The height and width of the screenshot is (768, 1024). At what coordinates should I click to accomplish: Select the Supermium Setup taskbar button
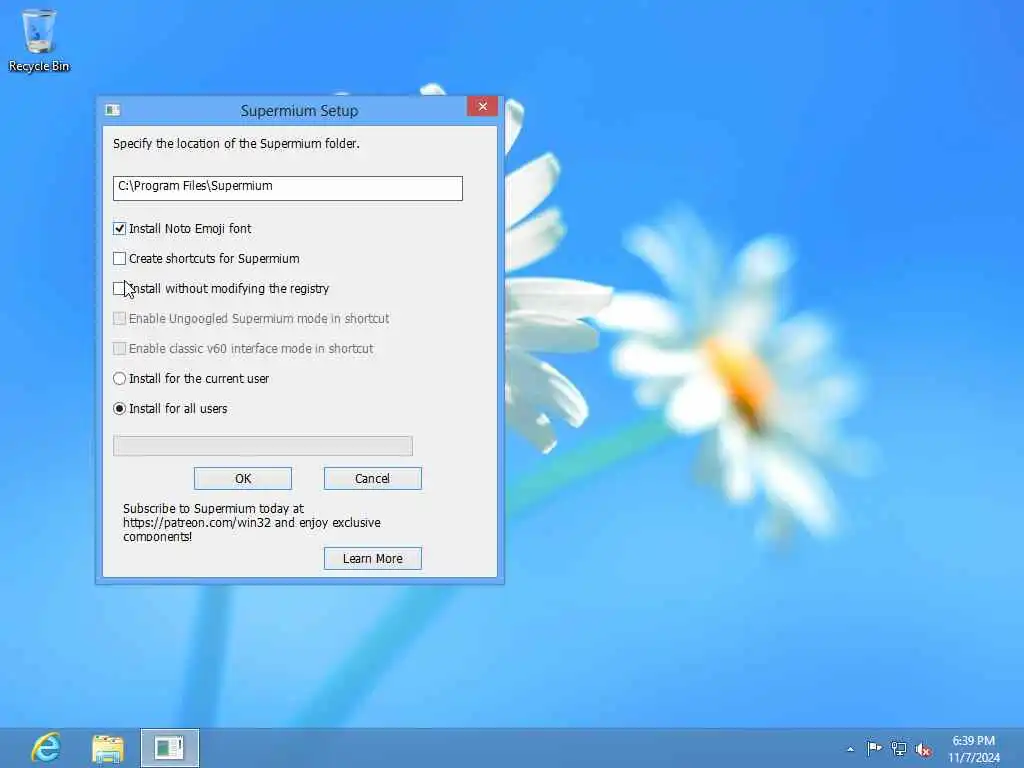pyautogui.click(x=170, y=748)
